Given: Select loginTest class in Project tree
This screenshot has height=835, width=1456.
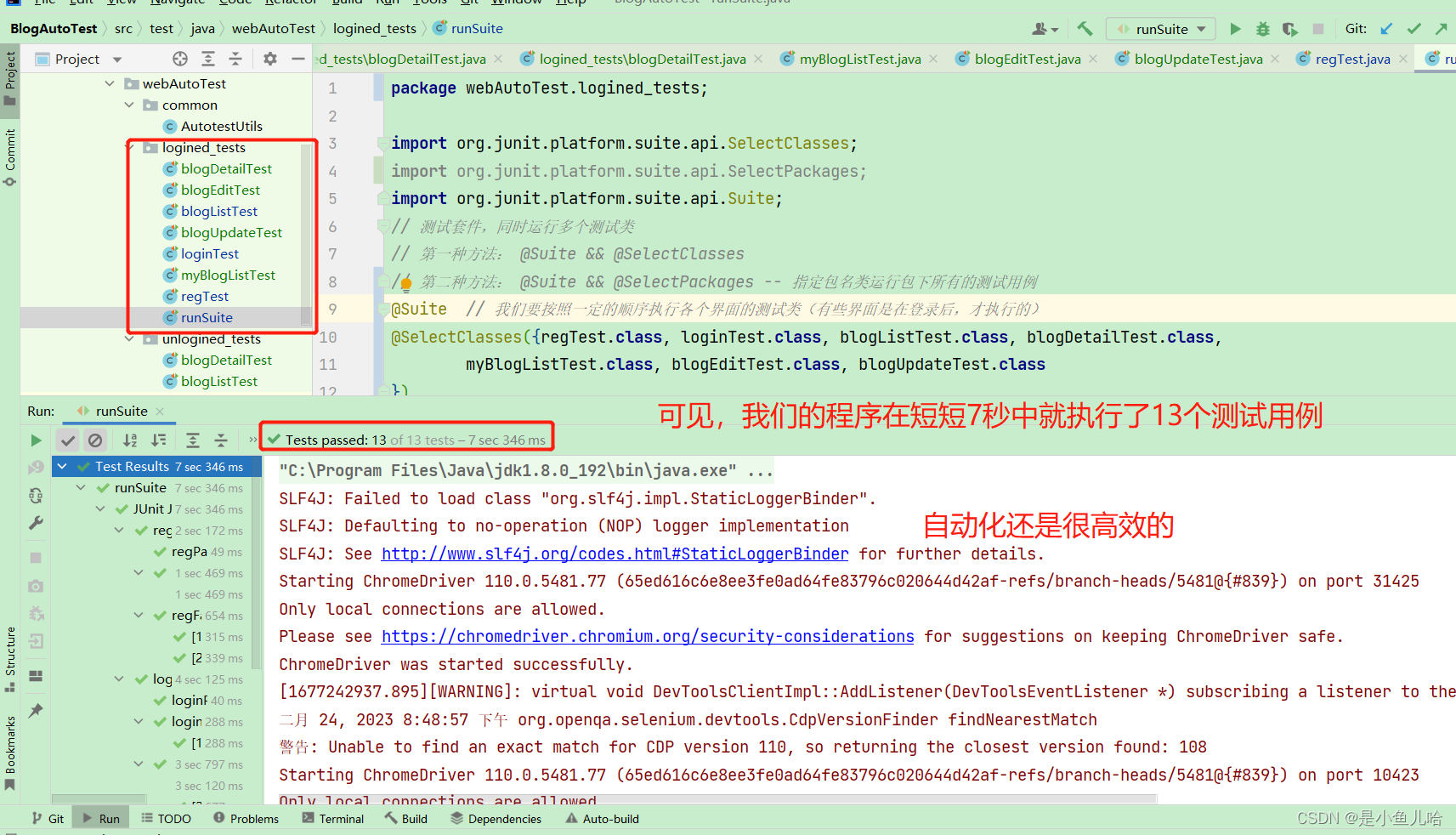Looking at the screenshot, I should tap(209, 253).
